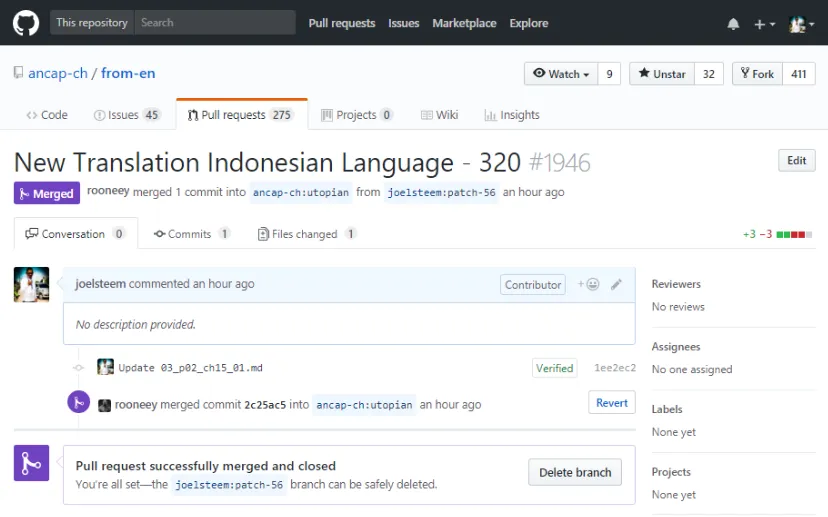Click commit avatar beside Update 03_p02_ch15_01.md
Image resolution: width=828 pixels, height=517 pixels.
(106, 367)
